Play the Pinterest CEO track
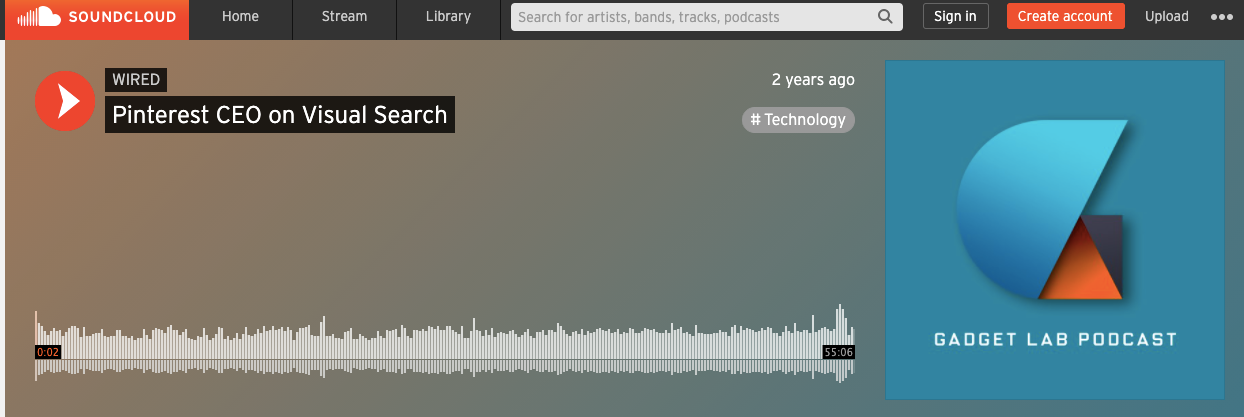 (65, 101)
